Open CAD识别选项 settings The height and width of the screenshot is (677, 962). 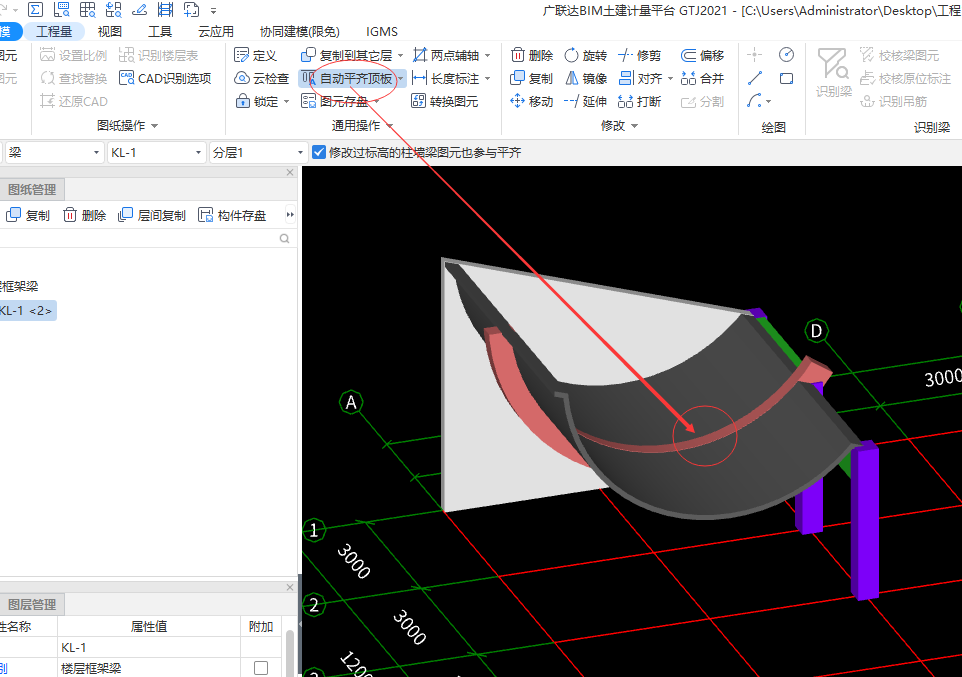(x=166, y=78)
